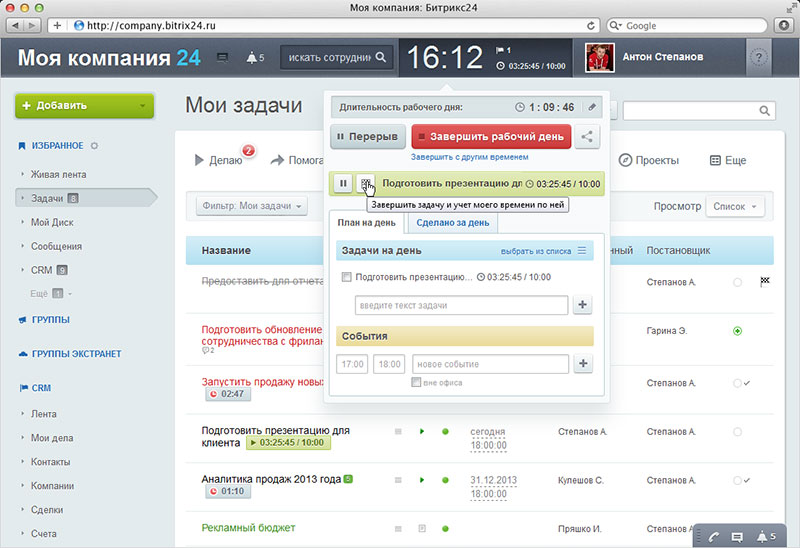Open the chat icon in bottom bar

tap(737, 537)
